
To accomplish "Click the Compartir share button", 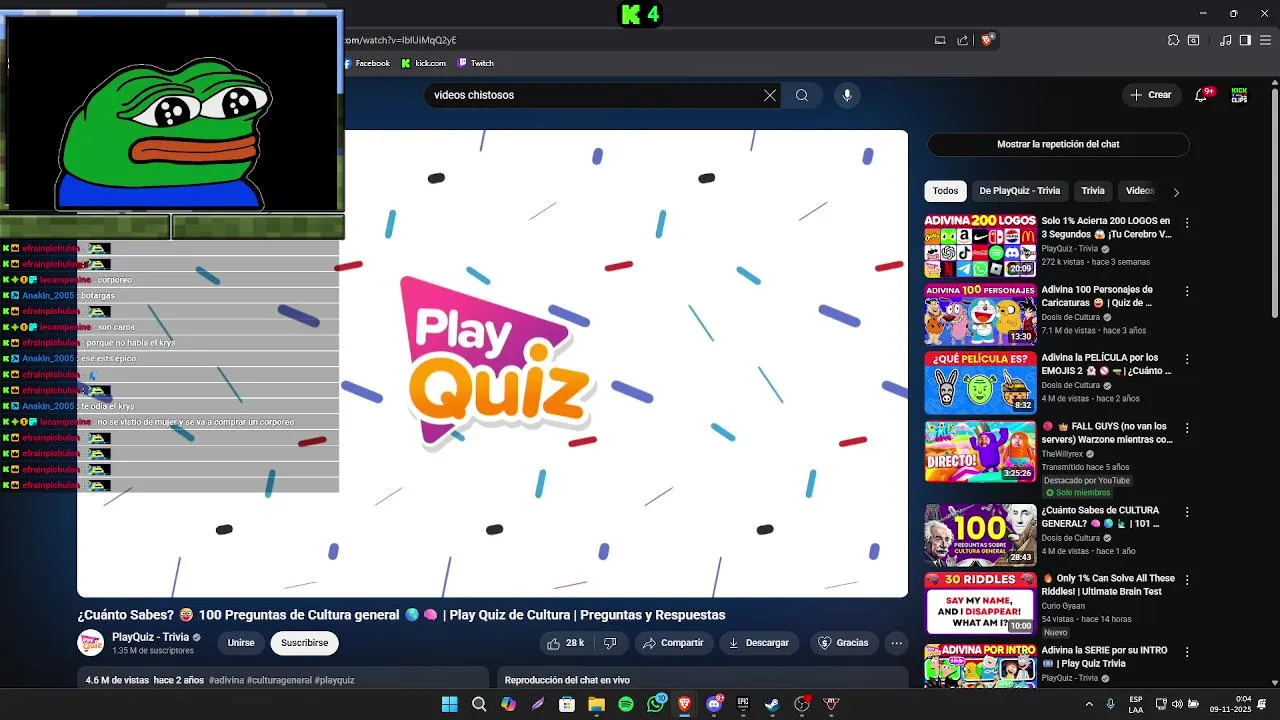I will click(672, 643).
